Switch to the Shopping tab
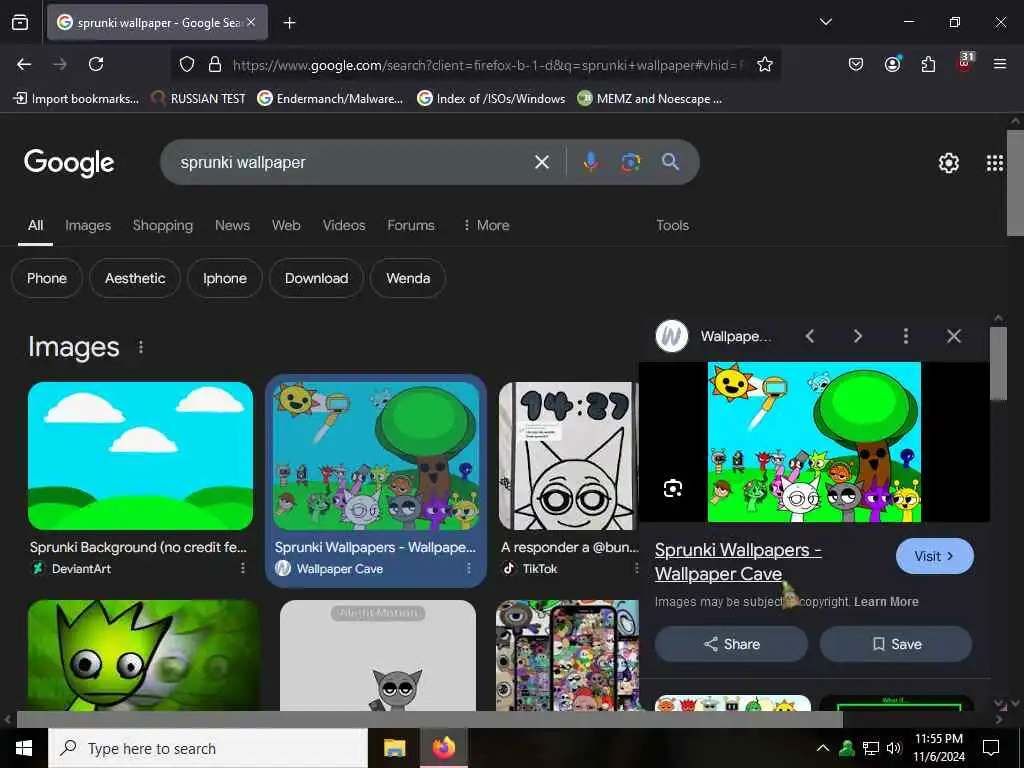Screen dimensions: 1024x768 point(163,225)
